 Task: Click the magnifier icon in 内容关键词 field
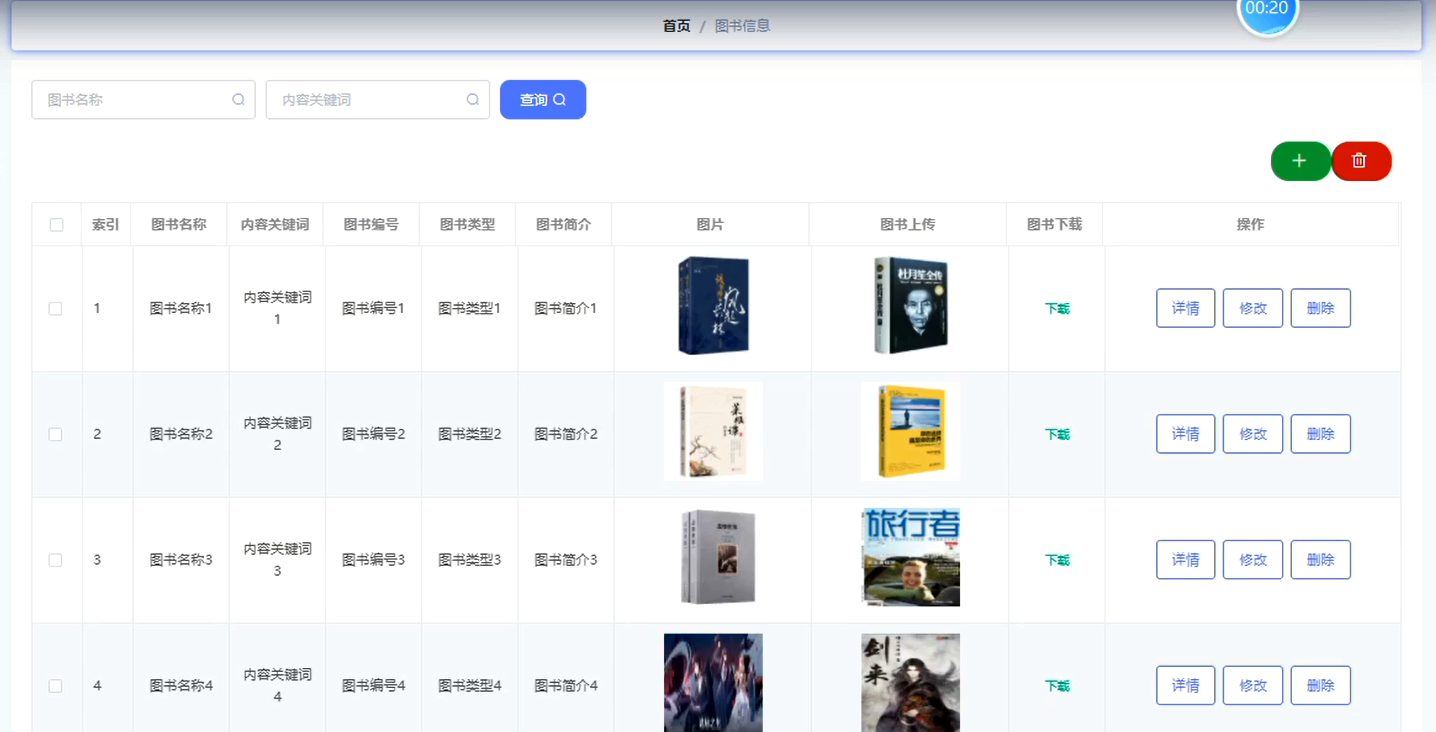(471, 99)
